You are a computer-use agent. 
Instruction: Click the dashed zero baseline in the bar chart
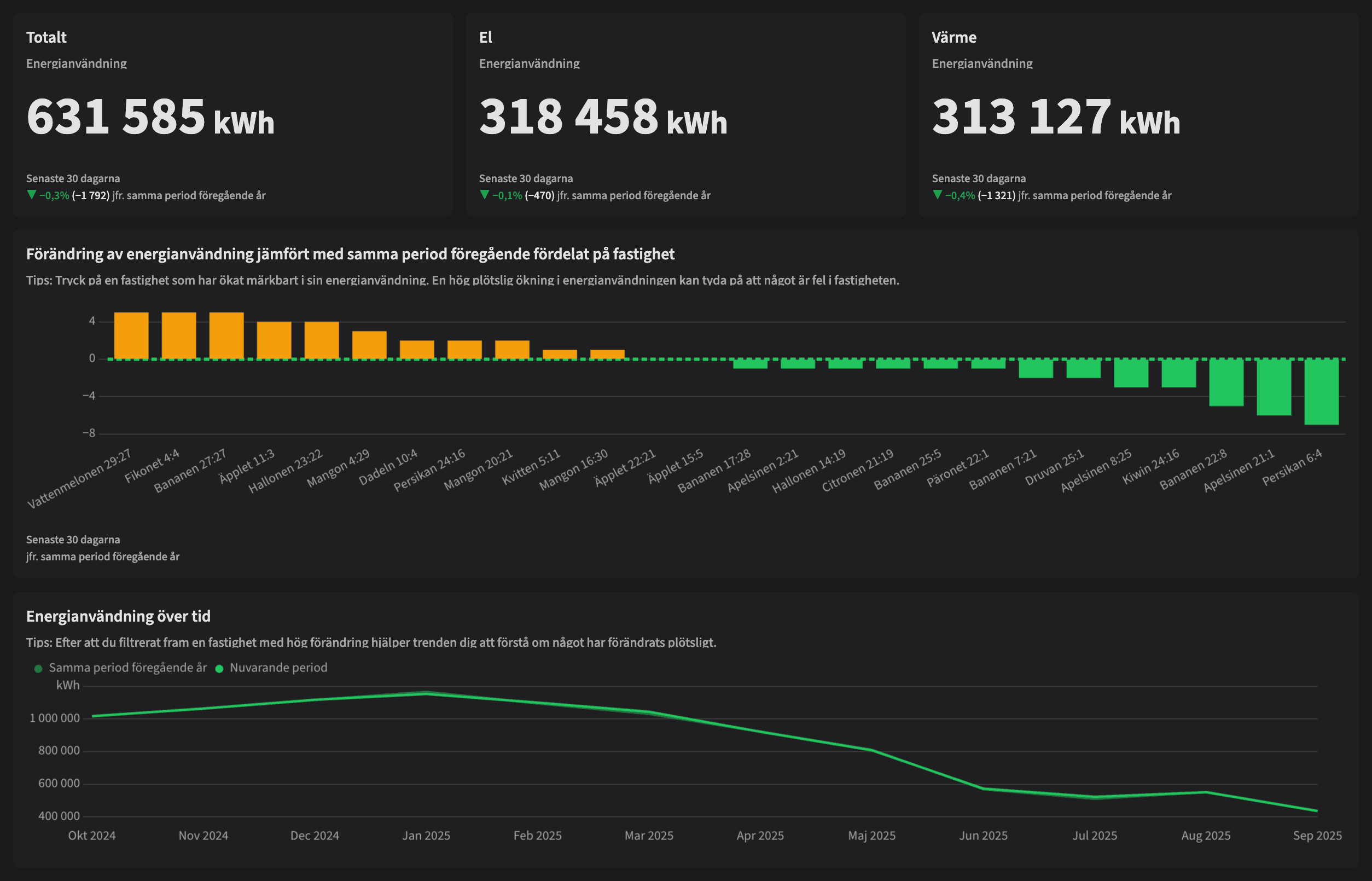pyautogui.click(x=687, y=359)
